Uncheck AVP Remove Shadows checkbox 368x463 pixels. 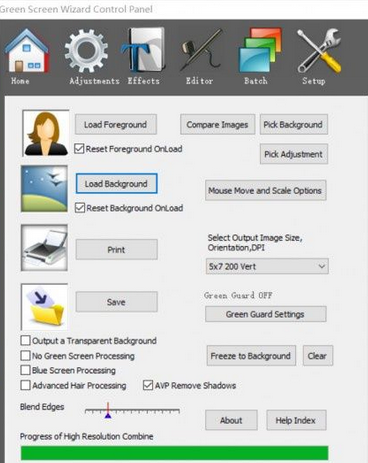[x=148, y=385]
